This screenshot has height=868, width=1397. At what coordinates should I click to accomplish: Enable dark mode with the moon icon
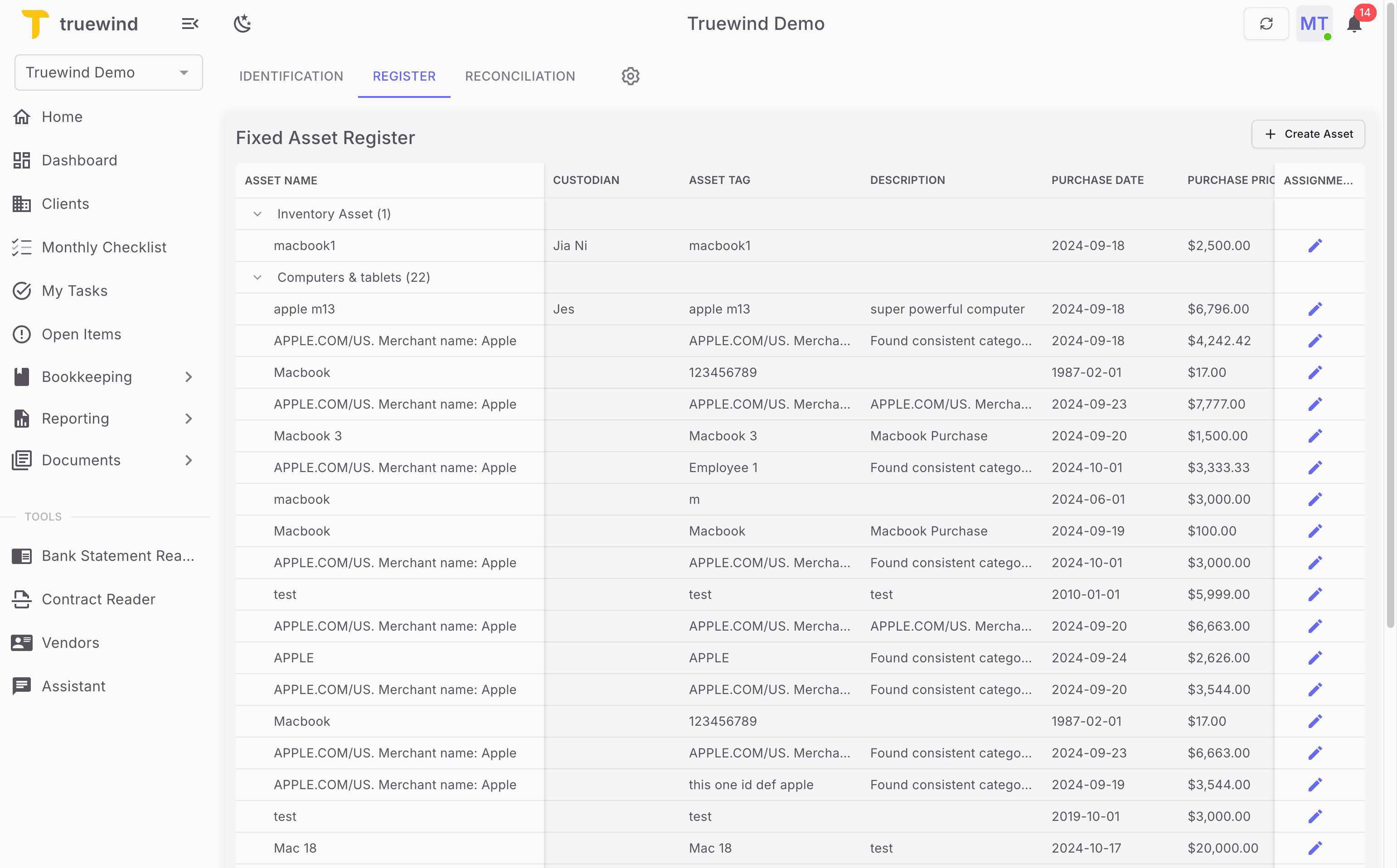(x=243, y=24)
